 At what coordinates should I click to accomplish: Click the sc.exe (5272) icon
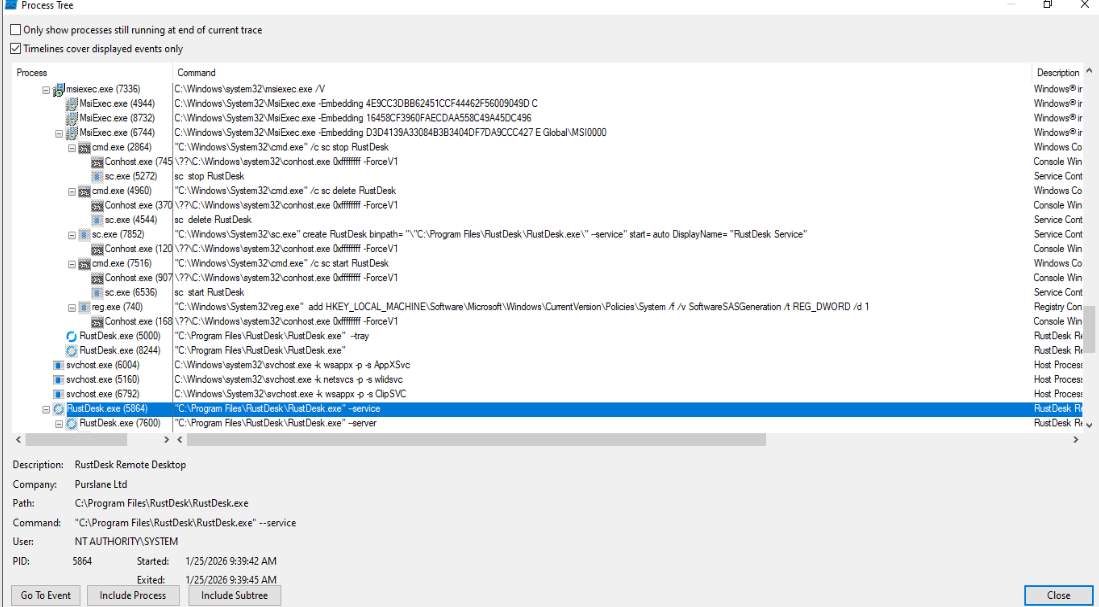pos(97,176)
